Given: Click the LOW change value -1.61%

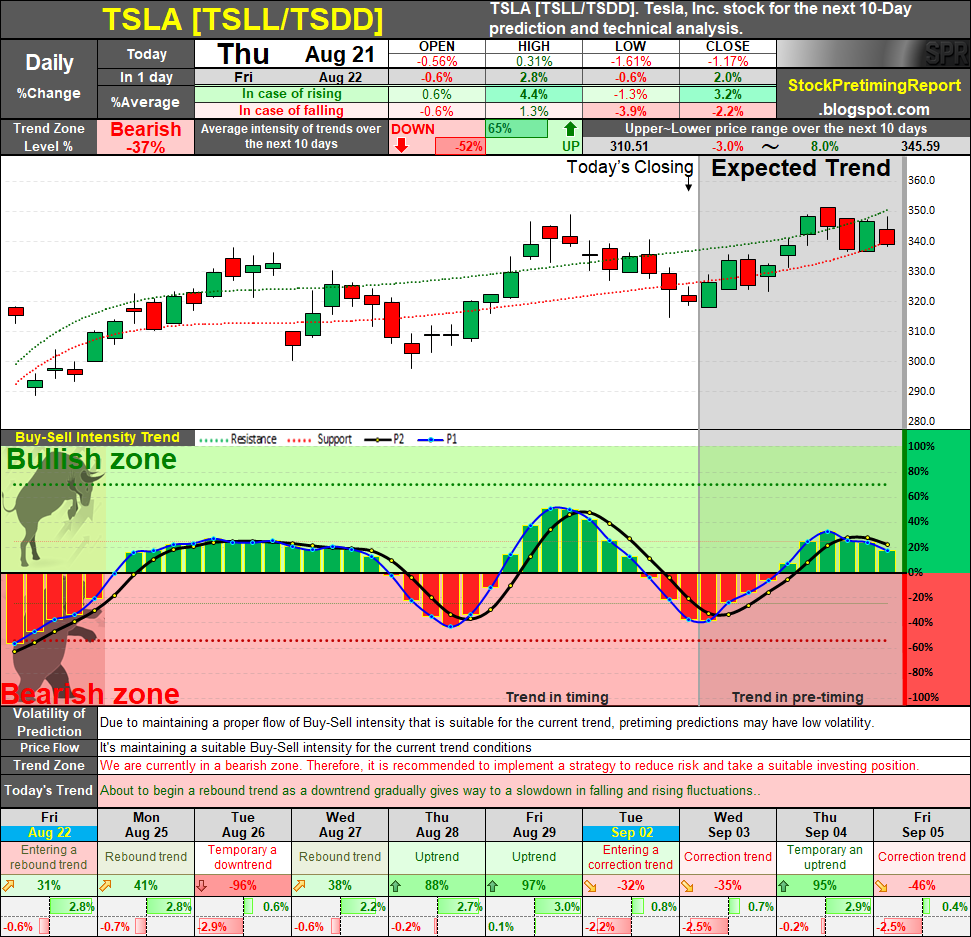Looking at the screenshot, I should (630, 61).
